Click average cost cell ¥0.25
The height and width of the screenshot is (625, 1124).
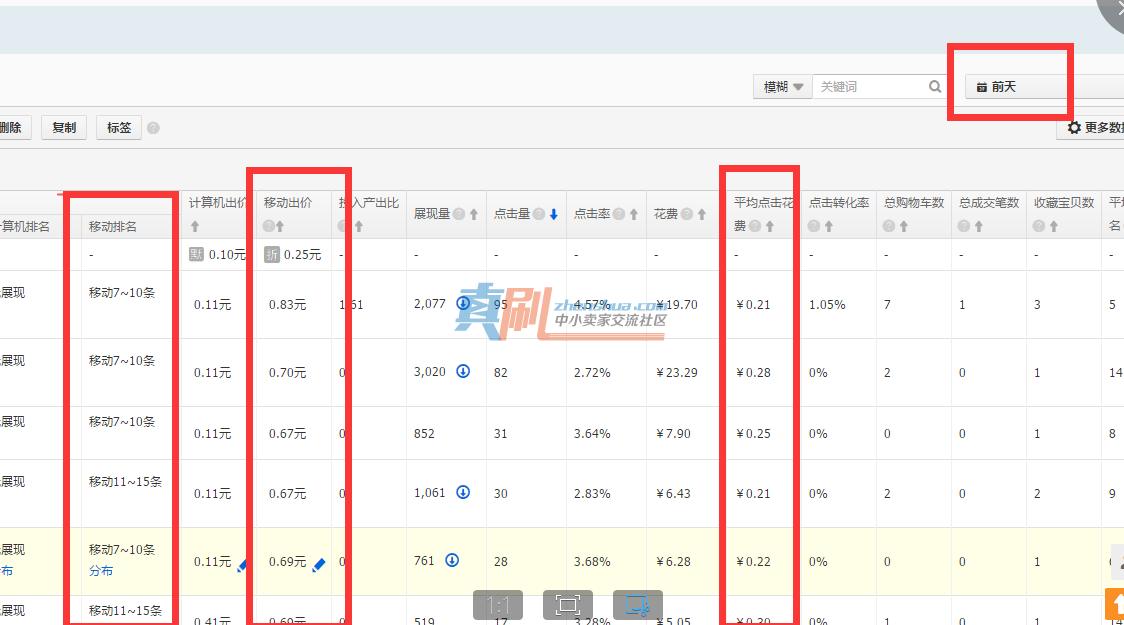(753, 434)
